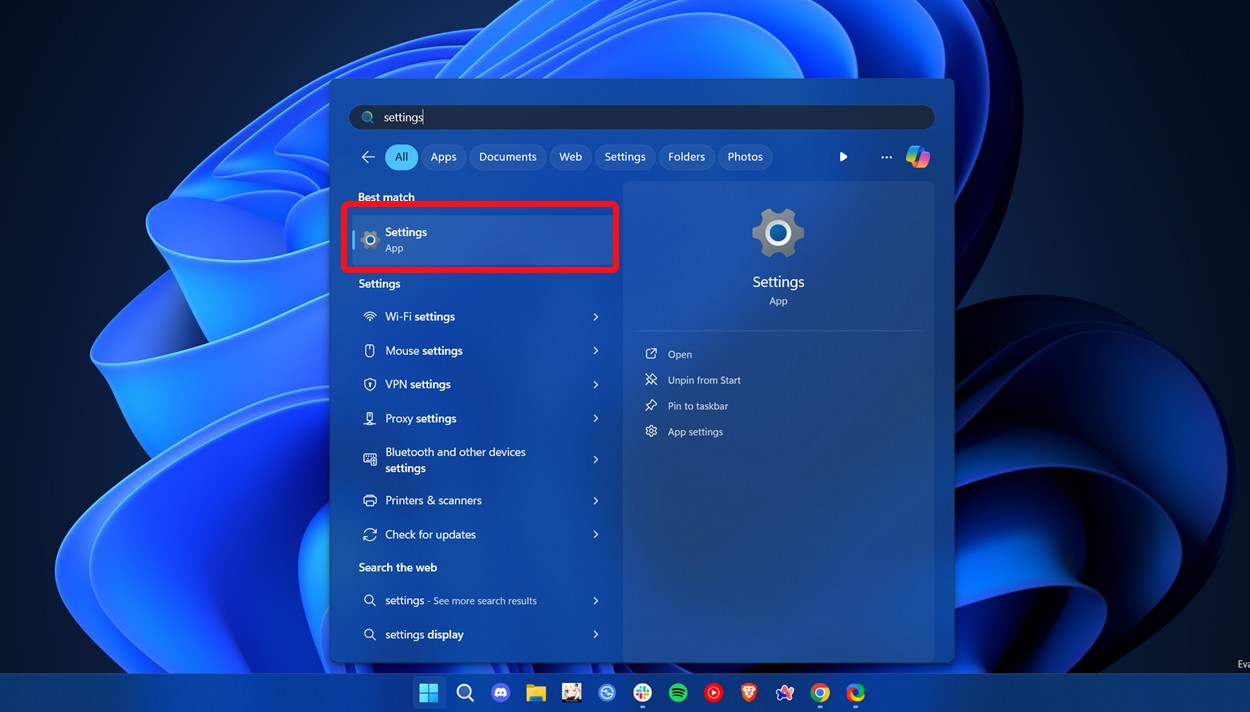Switch to the Settings filter tab
This screenshot has width=1250, height=712.
coord(625,157)
